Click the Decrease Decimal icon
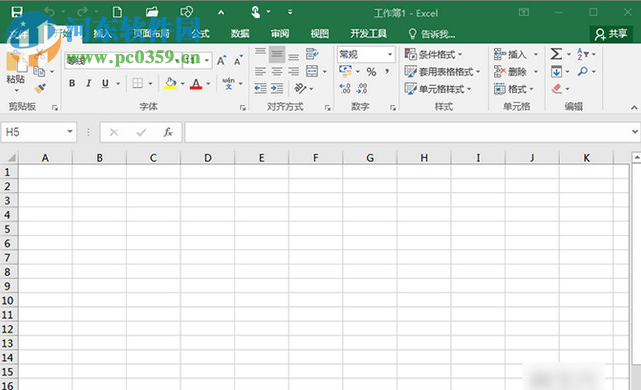This screenshot has height=390, width=641. point(362,88)
